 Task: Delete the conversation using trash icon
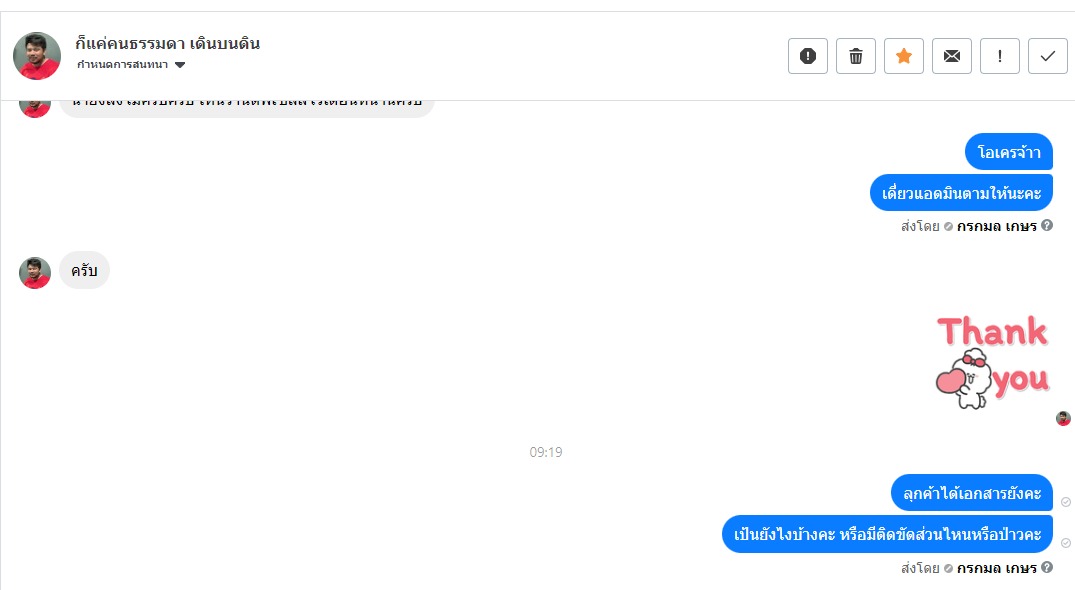coord(856,56)
